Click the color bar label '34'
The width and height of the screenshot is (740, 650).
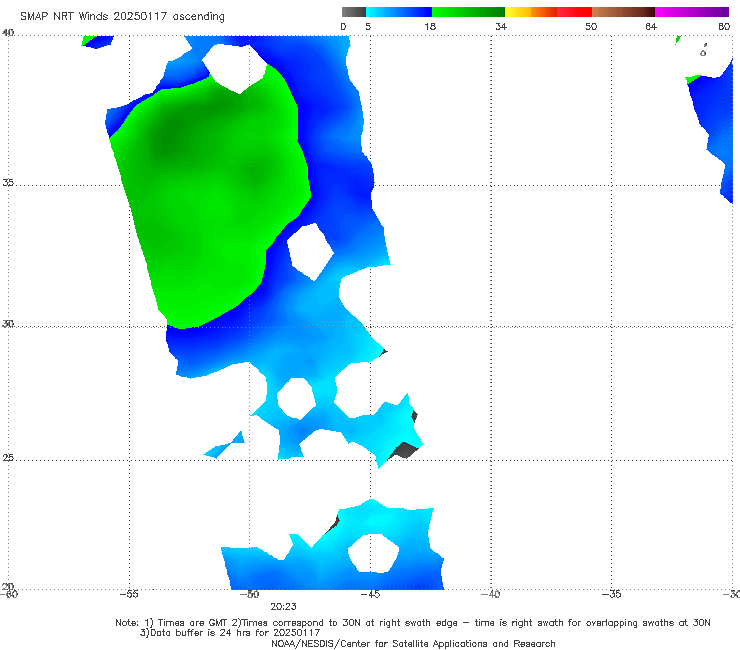pyautogui.click(x=501, y=26)
